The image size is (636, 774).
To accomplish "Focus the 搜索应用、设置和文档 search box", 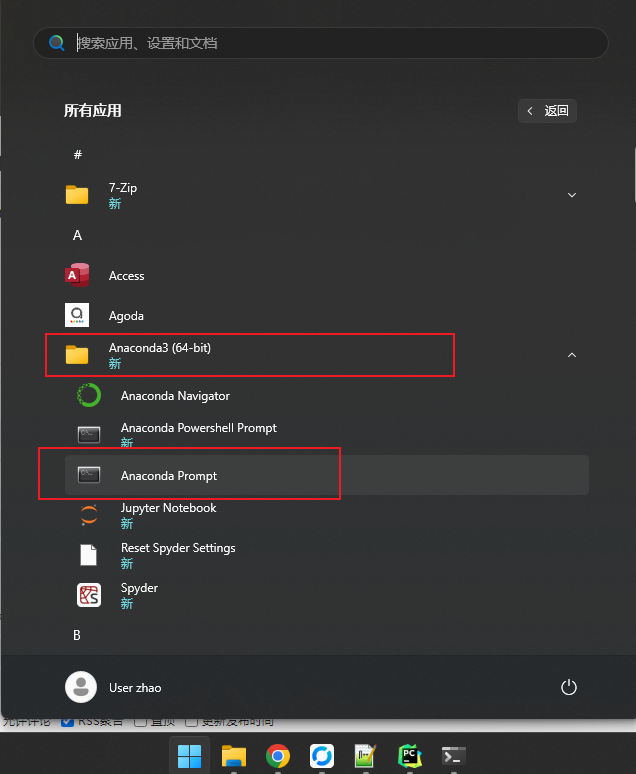I will 320,43.
